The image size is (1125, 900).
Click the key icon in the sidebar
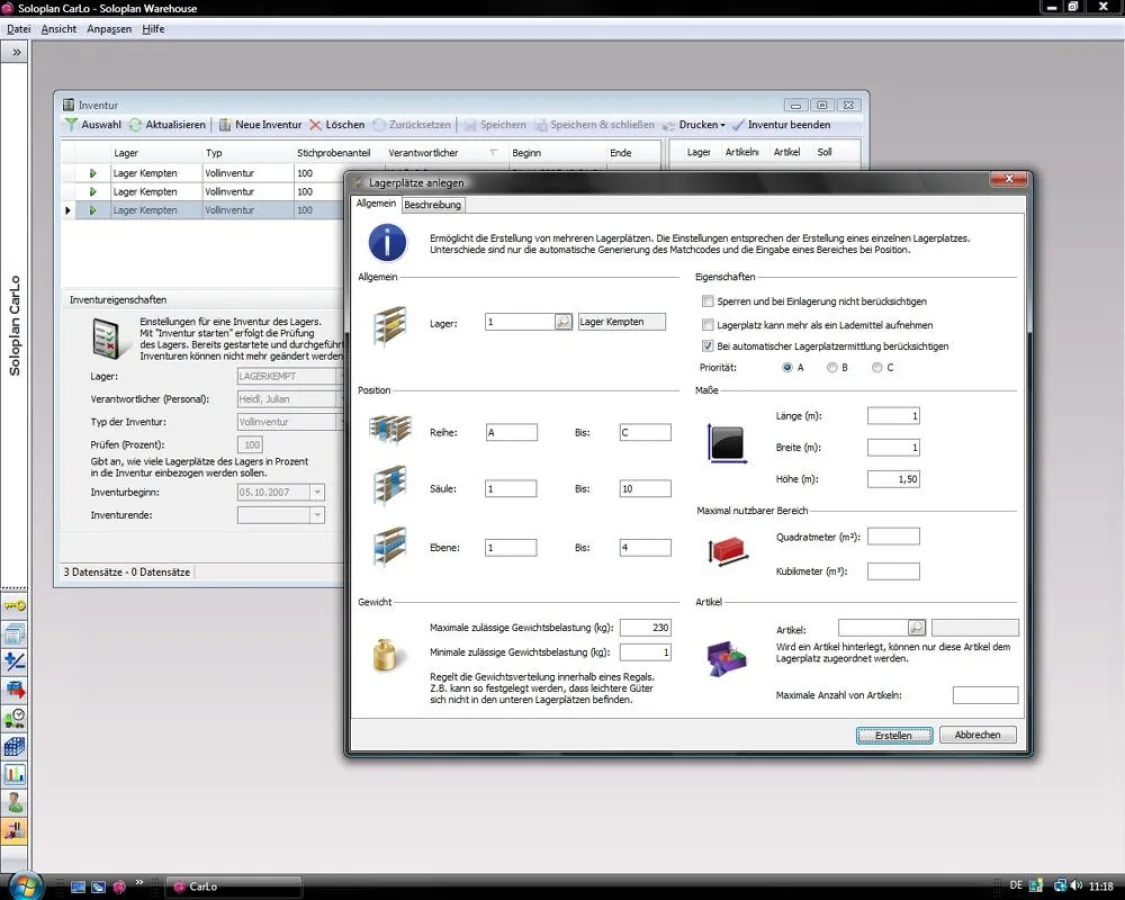click(14, 606)
